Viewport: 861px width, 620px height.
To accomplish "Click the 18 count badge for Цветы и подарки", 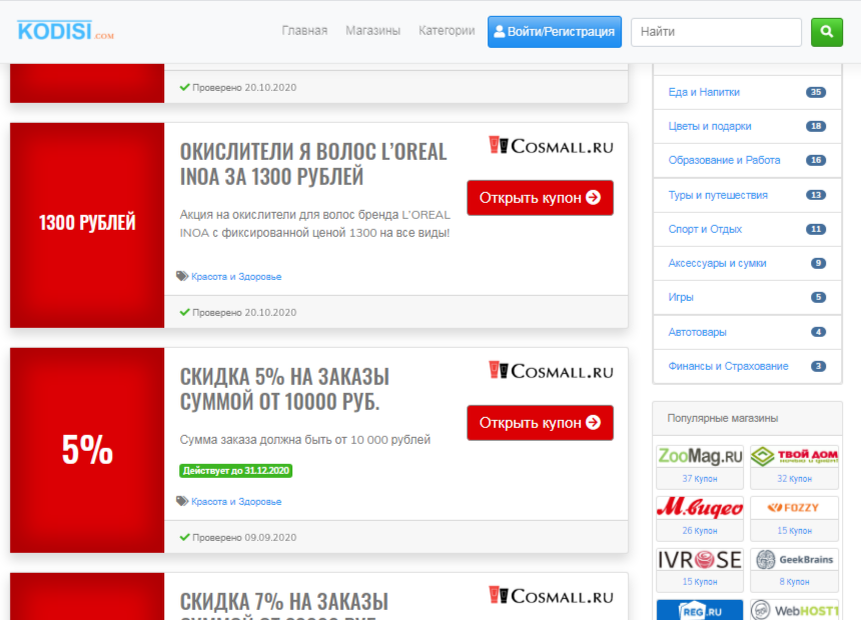I will 815,126.
